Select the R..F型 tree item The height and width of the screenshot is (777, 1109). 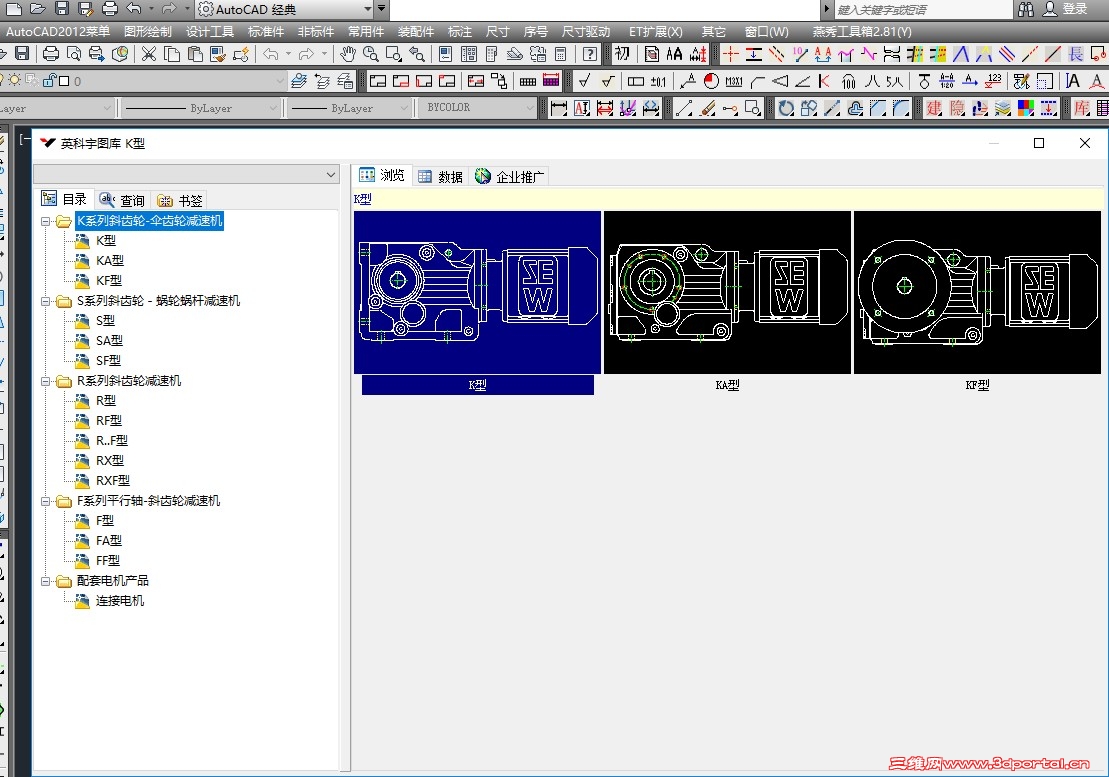[x=112, y=440]
